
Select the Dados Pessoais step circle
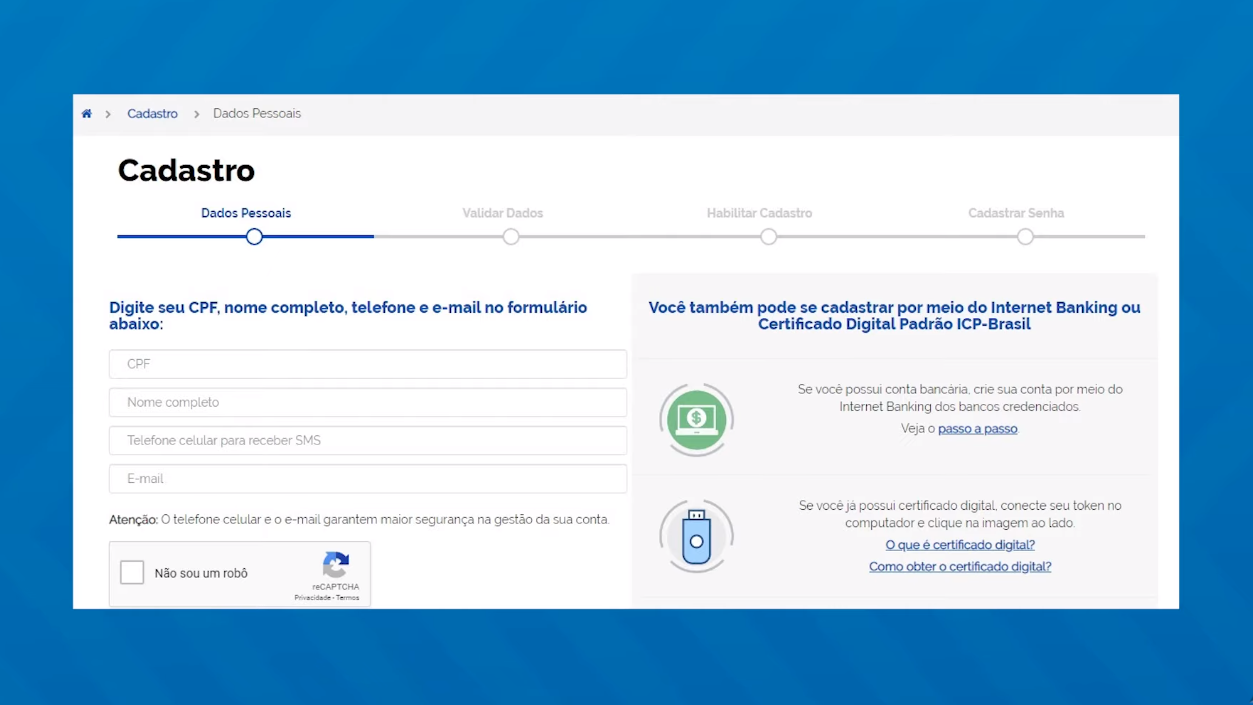(254, 237)
